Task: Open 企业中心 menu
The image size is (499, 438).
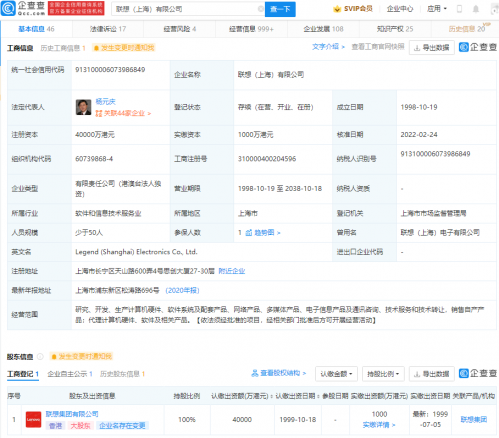Action: pos(400,9)
